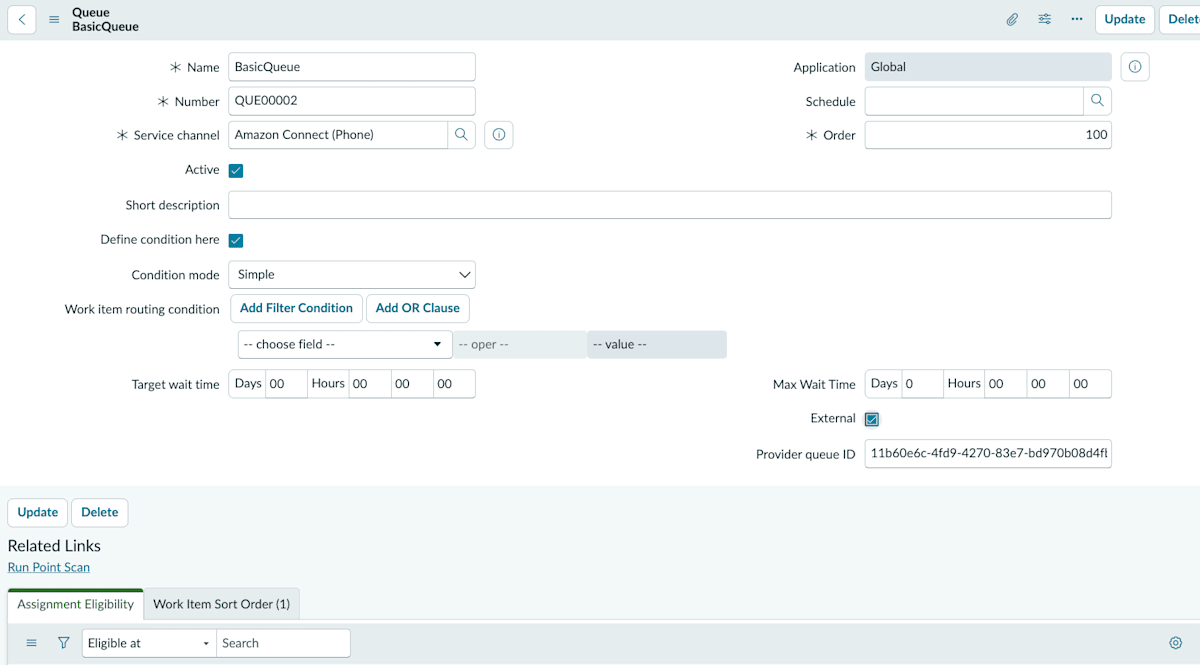This screenshot has height=665, width=1200.
Task: Toggle the Define condition here checkbox
Action: coord(236,240)
